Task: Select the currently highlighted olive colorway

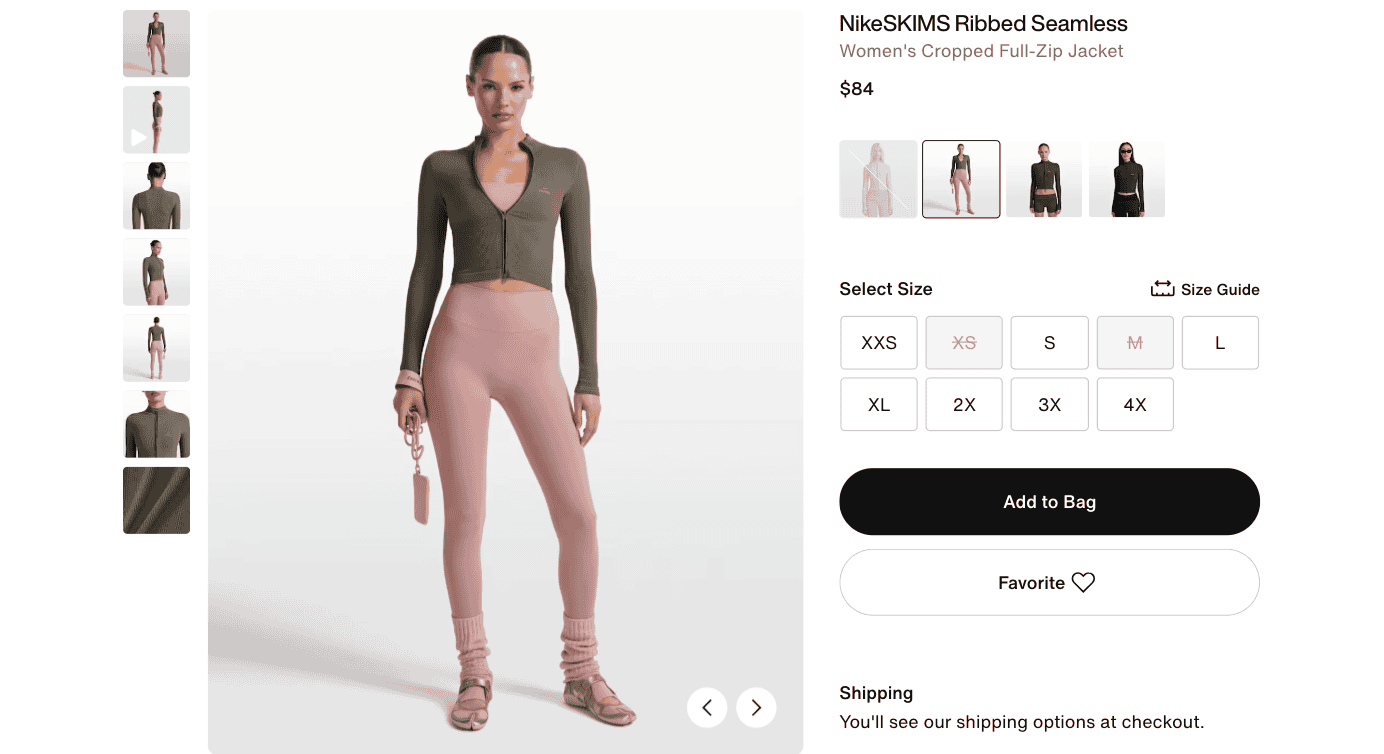Action: [961, 179]
